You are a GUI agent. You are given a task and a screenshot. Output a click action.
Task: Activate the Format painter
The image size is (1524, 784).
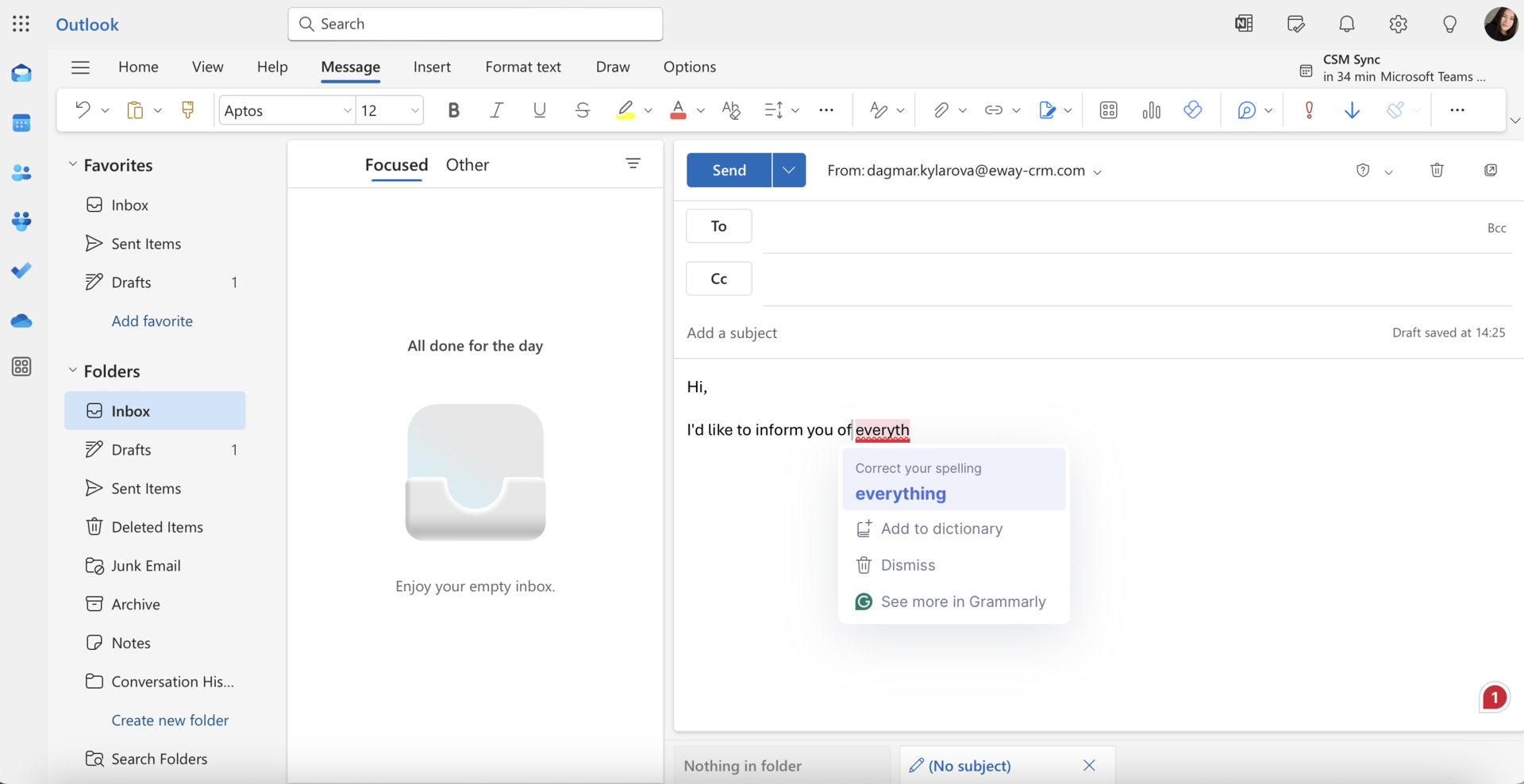[x=188, y=110]
